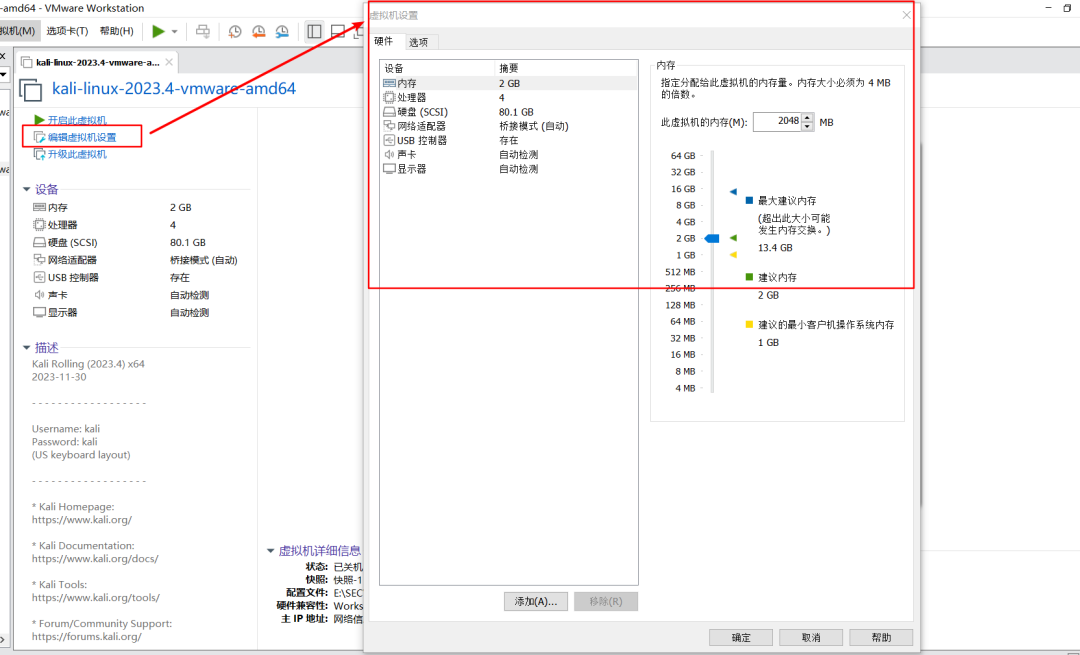Toggle the library sidebar view icon
The image size is (1080, 655).
pyautogui.click(x=315, y=32)
